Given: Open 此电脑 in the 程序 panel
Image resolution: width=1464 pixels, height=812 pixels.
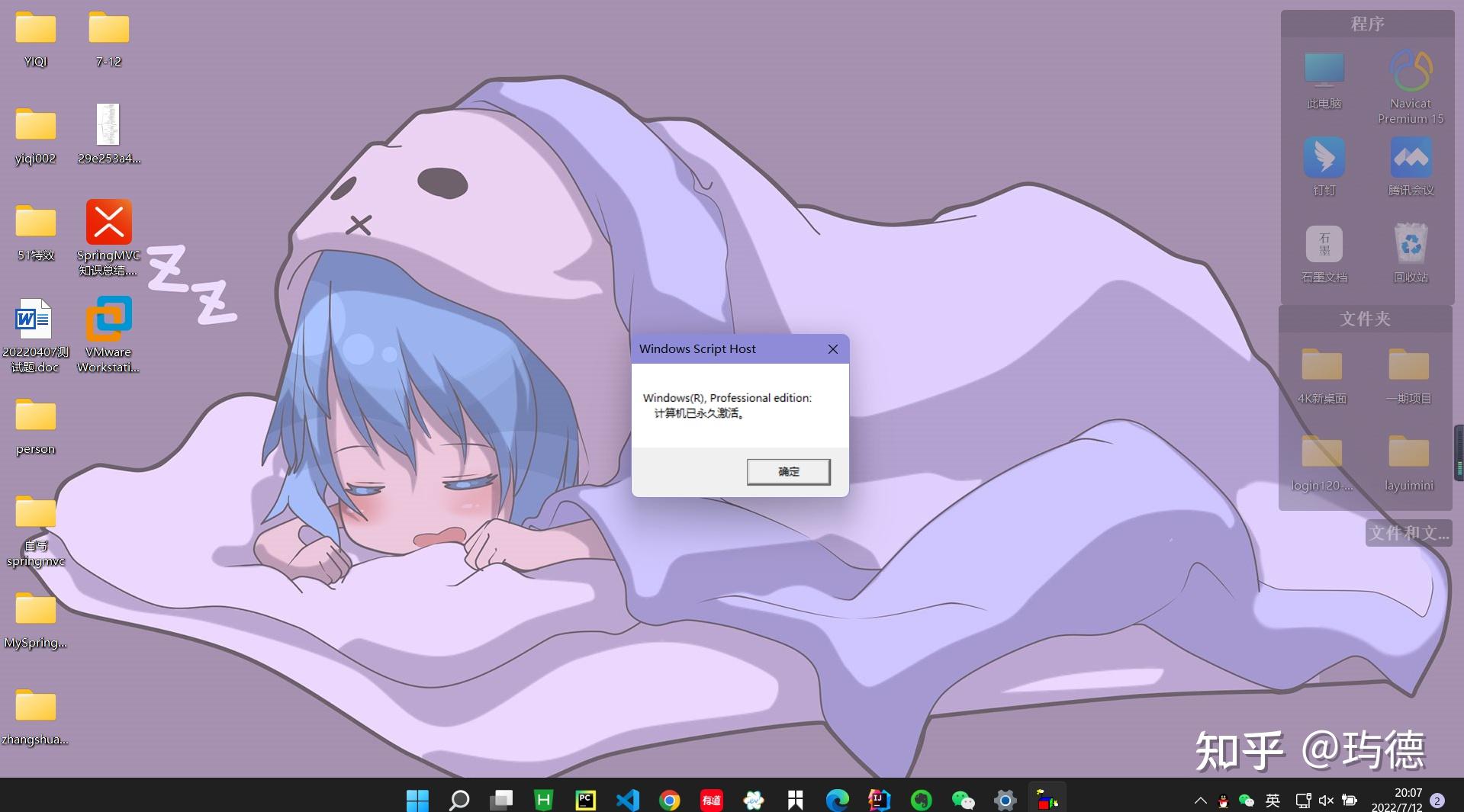Looking at the screenshot, I should (x=1324, y=81).
